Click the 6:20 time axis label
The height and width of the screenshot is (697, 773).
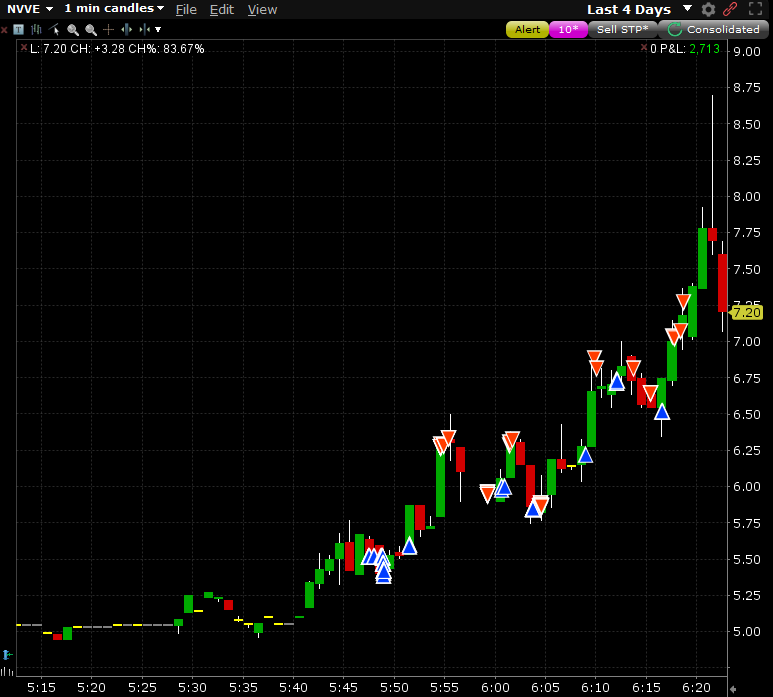click(x=696, y=688)
